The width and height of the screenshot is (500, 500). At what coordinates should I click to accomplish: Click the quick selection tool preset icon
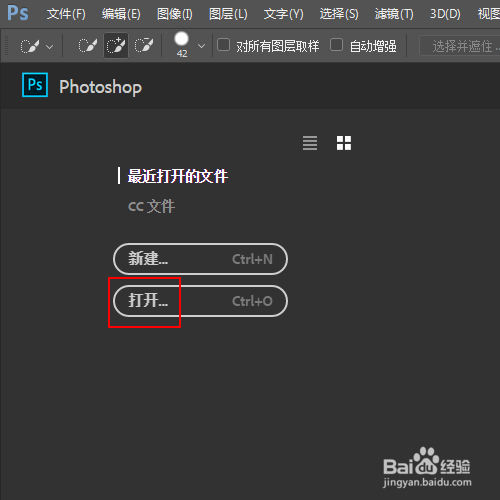pyautogui.click(x=29, y=46)
